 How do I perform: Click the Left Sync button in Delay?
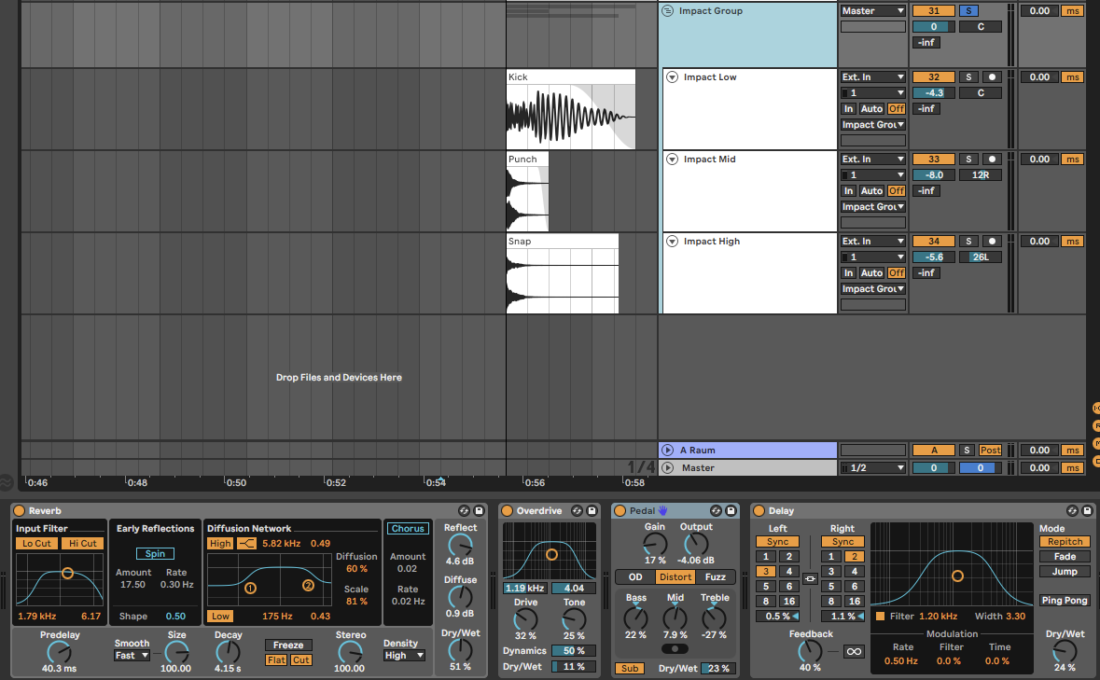pyautogui.click(x=777, y=542)
